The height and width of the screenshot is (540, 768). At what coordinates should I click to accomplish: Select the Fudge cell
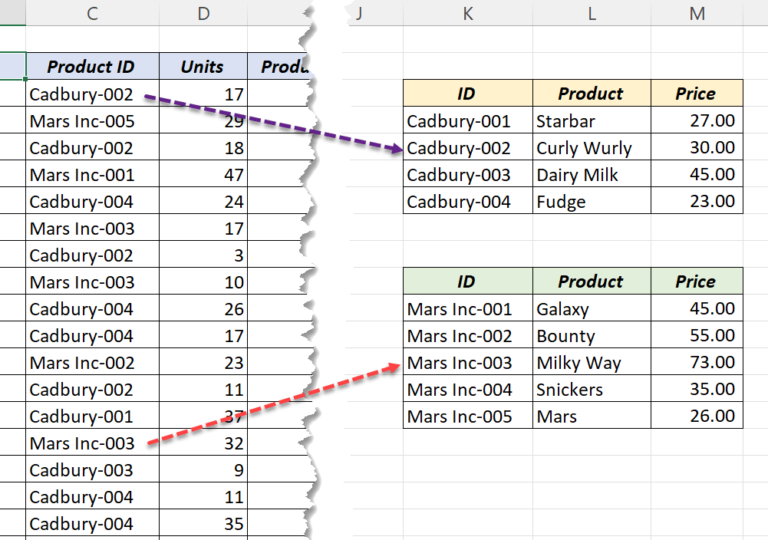point(591,202)
